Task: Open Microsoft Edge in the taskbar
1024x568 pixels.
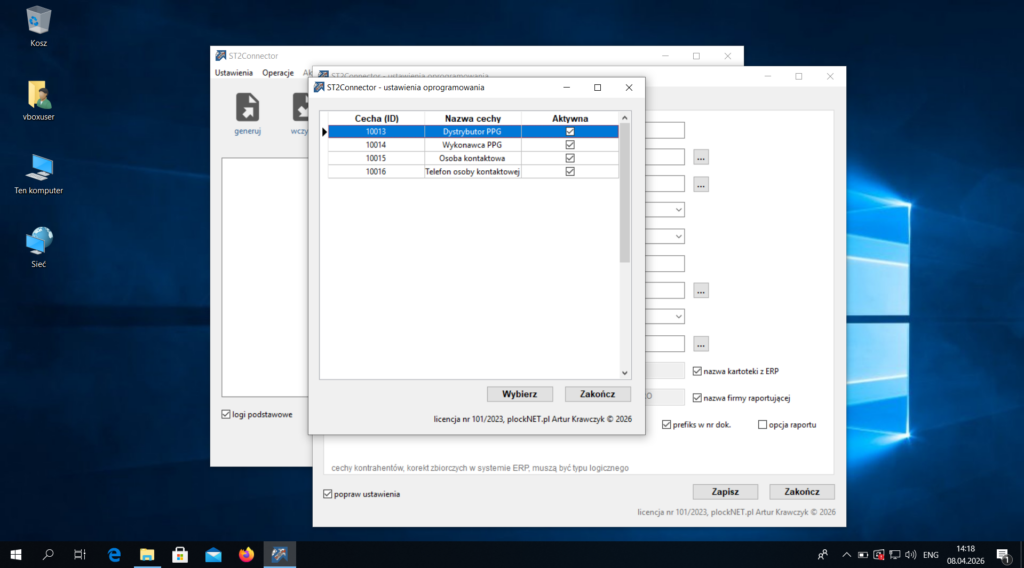Action: click(114, 554)
